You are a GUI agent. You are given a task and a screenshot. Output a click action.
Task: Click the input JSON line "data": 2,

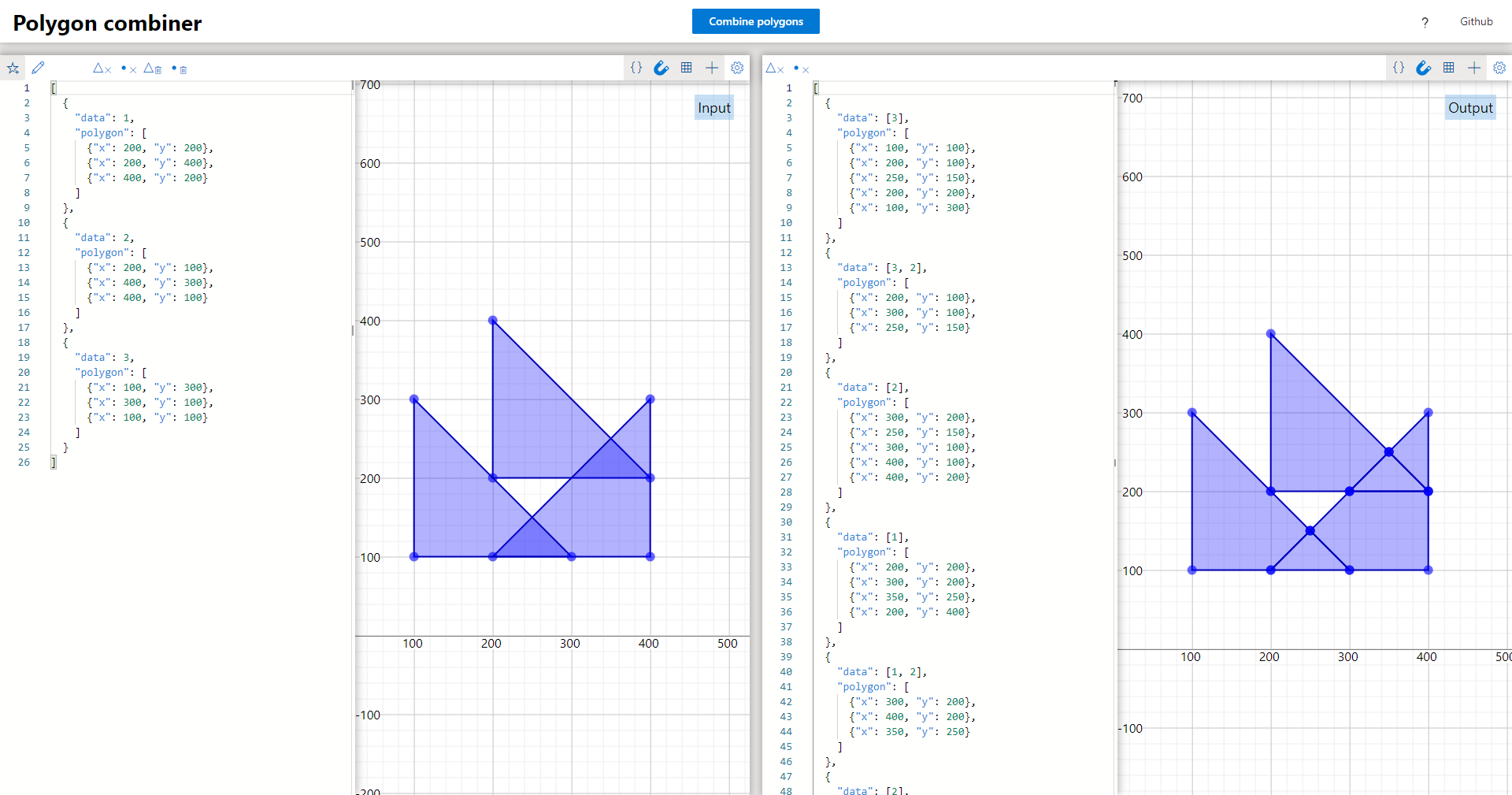[105, 238]
